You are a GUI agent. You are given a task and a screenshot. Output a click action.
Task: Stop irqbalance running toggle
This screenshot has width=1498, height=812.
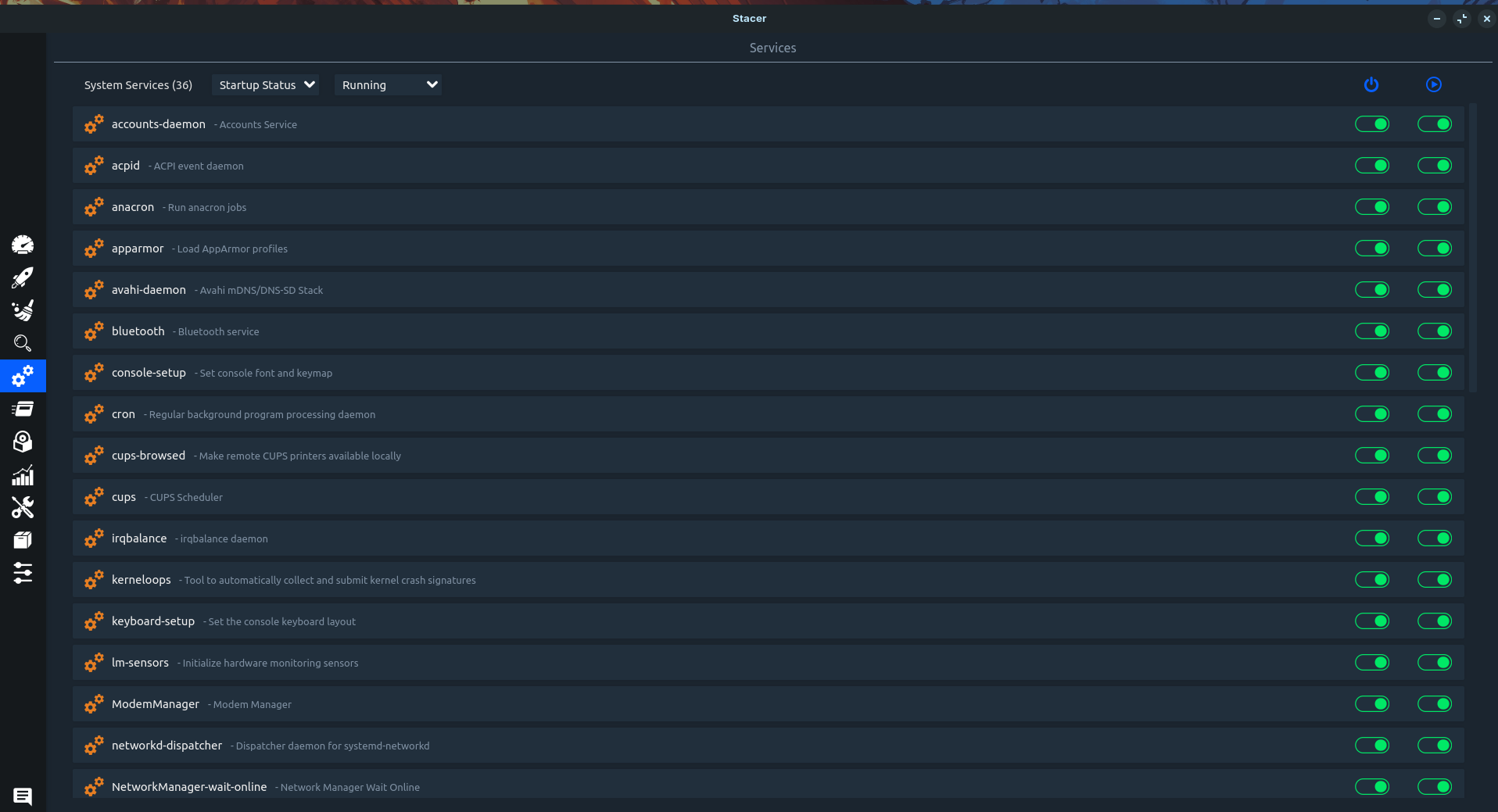[x=1435, y=538]
